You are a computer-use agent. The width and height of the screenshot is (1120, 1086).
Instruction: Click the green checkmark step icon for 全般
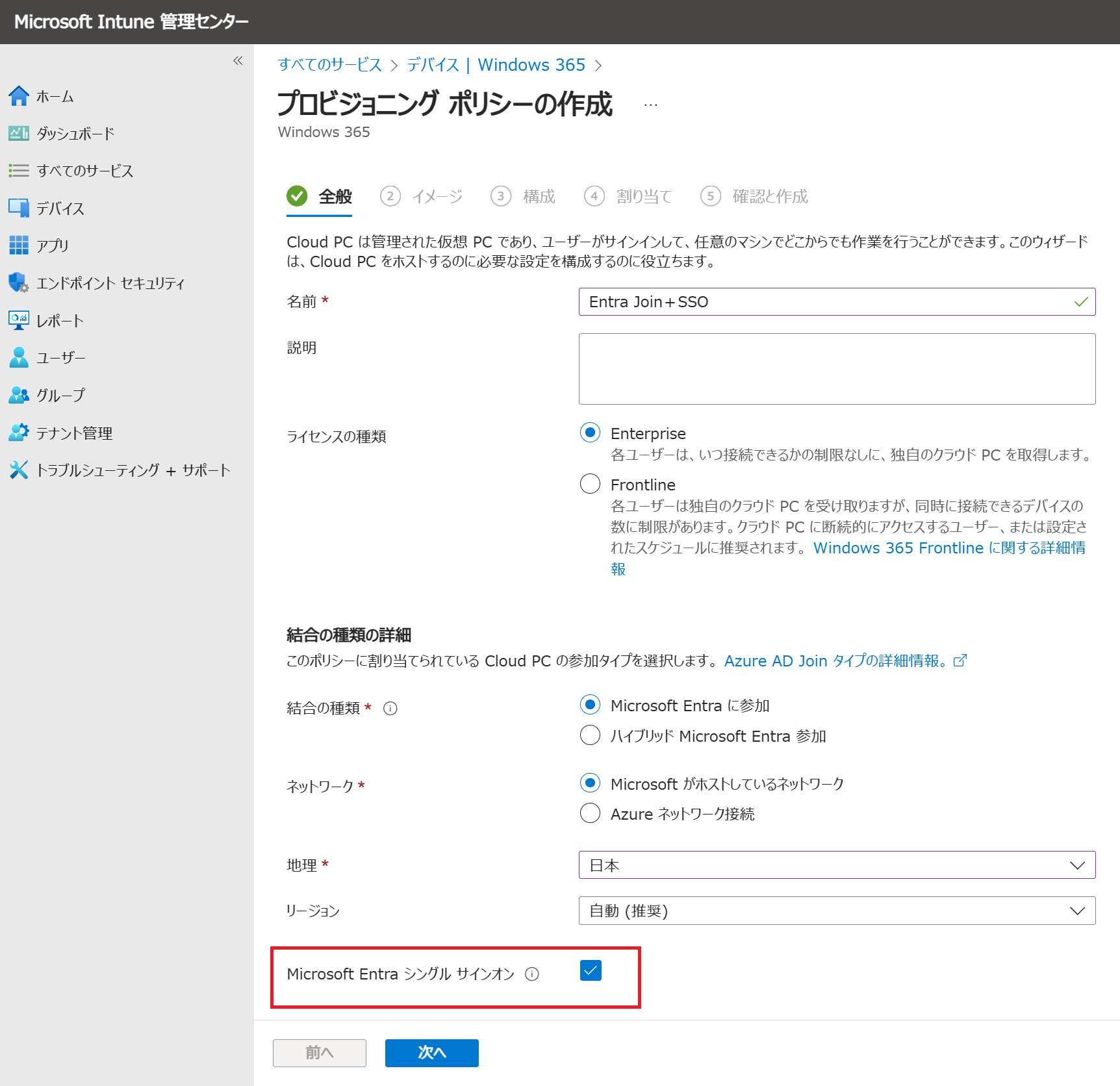[297, 196]
